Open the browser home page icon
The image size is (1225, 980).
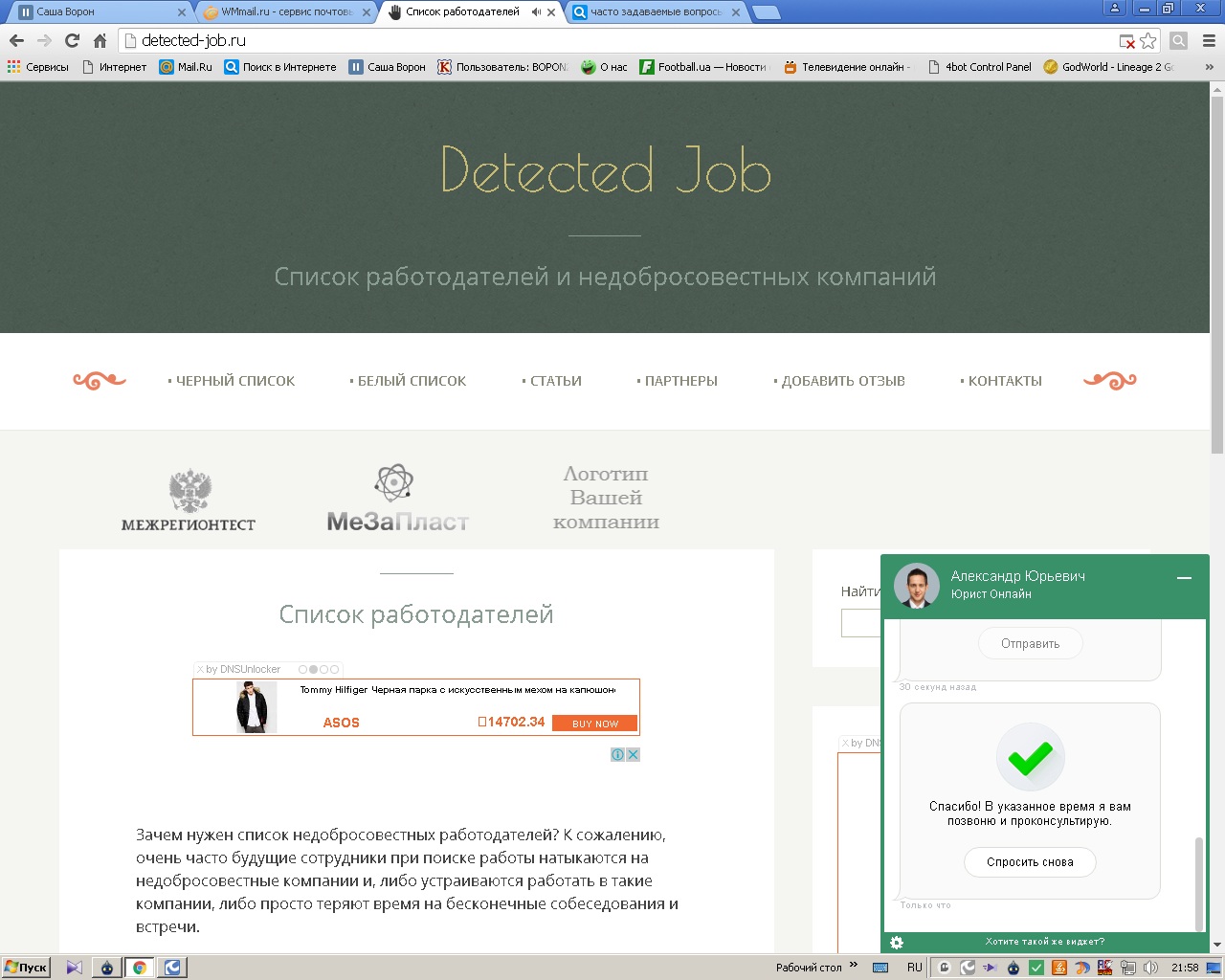tap(100, 41)
